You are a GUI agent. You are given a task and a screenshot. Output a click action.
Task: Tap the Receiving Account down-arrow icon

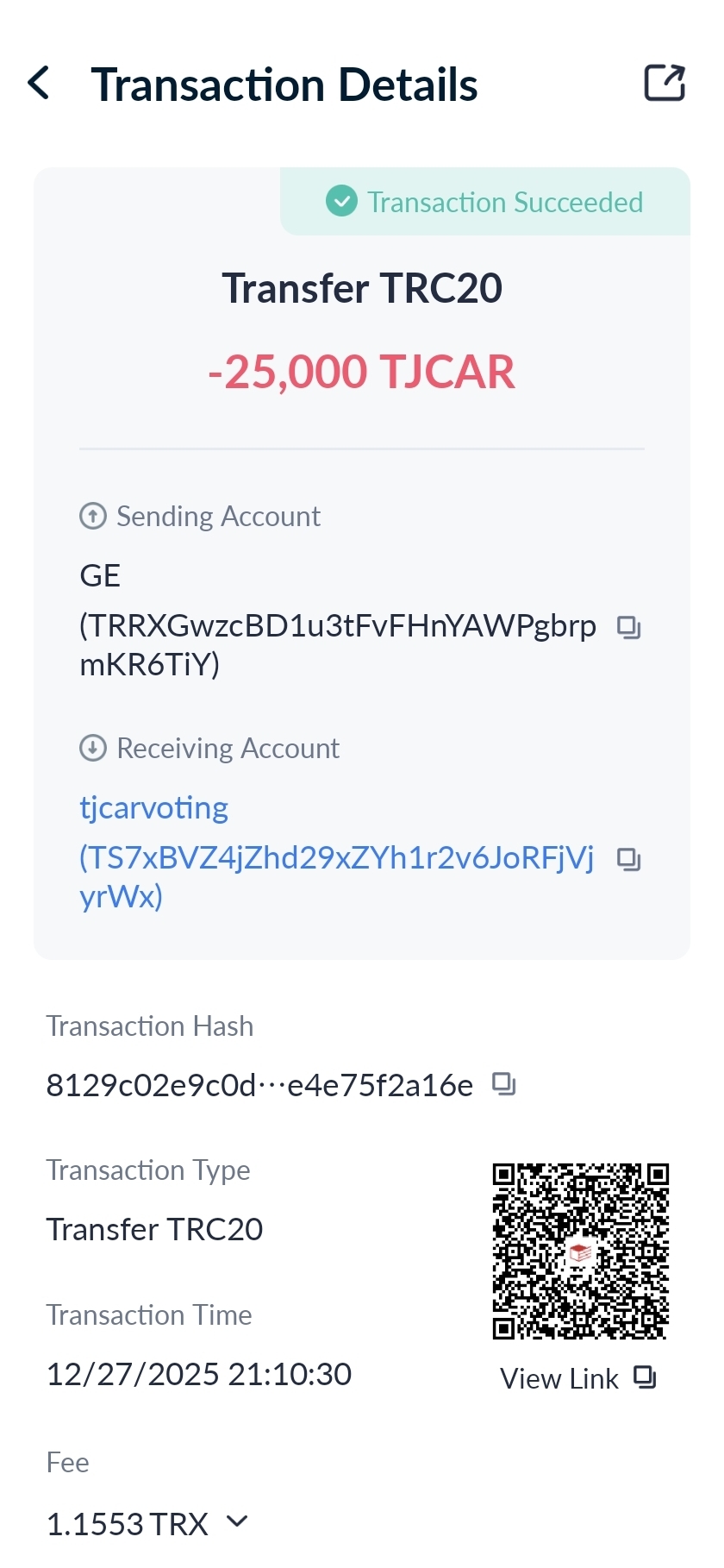[x=93, y=748]
